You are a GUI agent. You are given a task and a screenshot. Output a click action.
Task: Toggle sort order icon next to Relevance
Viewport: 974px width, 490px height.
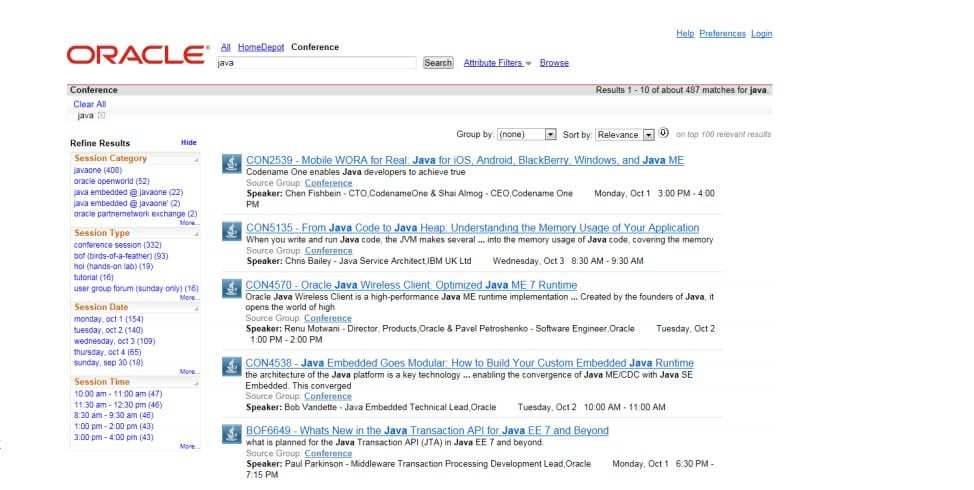coord(663,133)
